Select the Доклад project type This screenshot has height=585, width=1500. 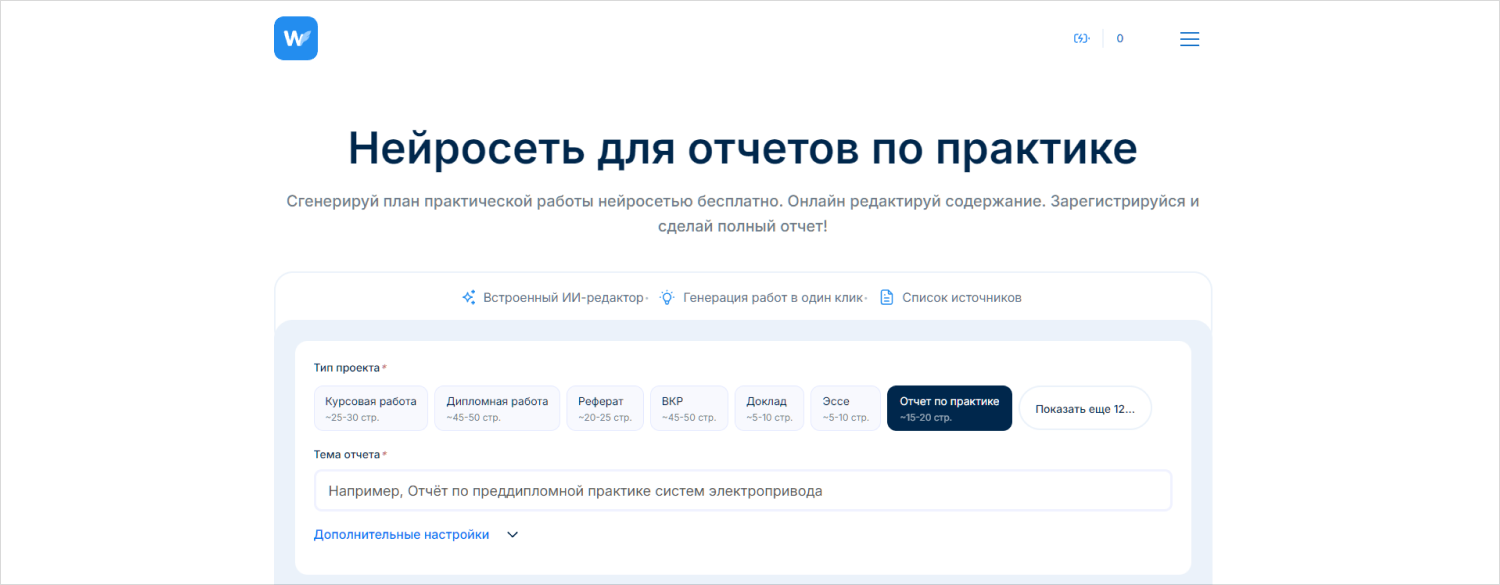tap(769, 408)
